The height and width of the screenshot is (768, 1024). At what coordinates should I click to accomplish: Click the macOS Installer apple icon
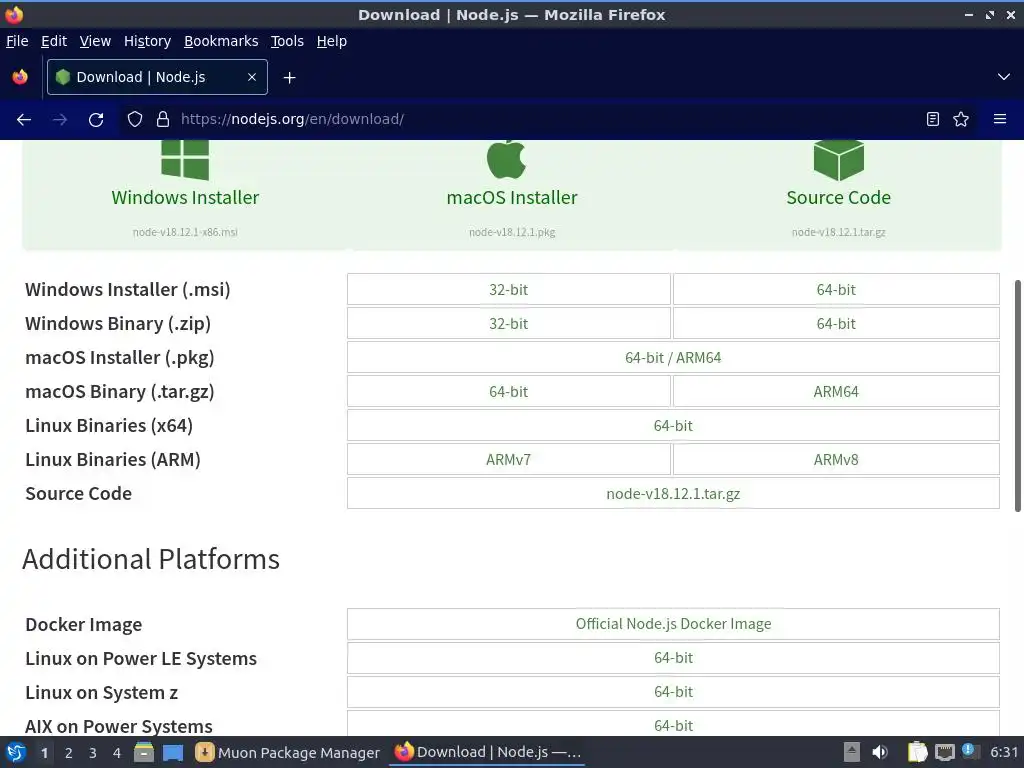pyautogui.click(x=506, y=159)
